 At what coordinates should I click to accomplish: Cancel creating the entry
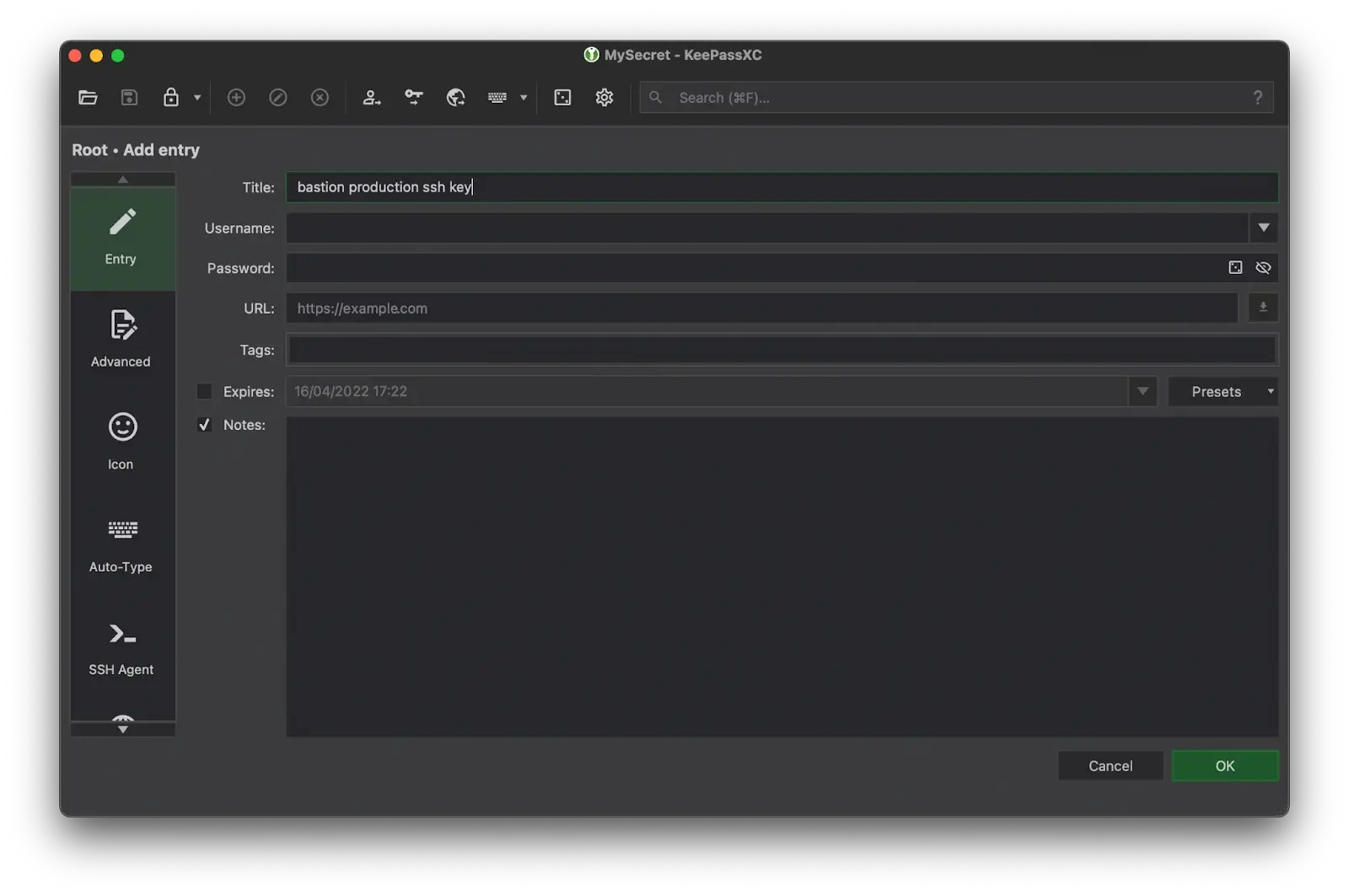pyautogui.click(x=1110, y=765)
